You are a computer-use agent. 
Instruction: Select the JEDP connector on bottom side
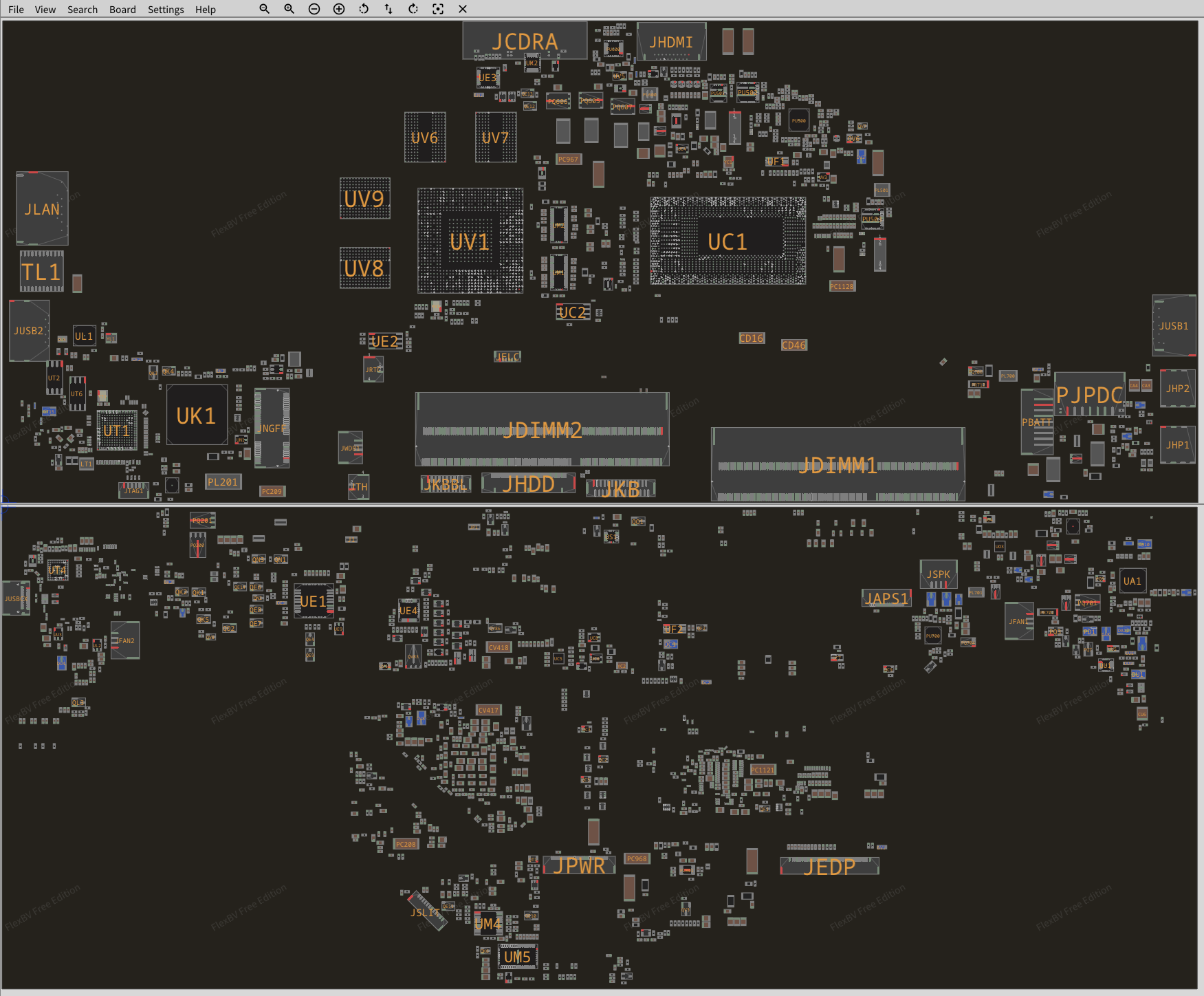829,867
